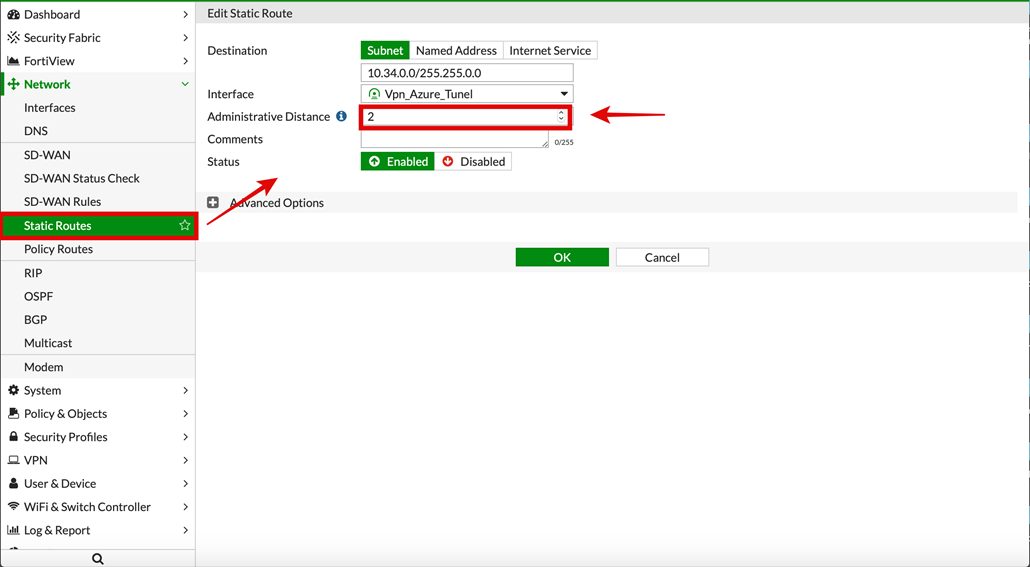Open Interfaces under Network

(99, 108)
